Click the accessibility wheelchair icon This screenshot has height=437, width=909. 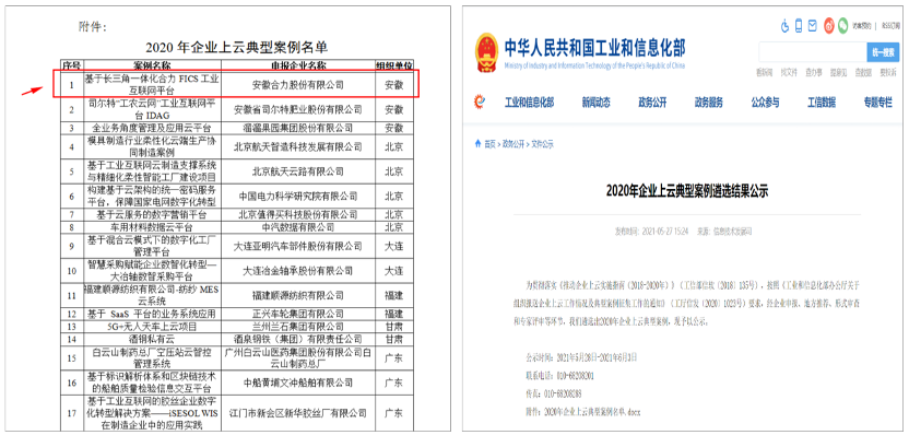click(786, 26)
